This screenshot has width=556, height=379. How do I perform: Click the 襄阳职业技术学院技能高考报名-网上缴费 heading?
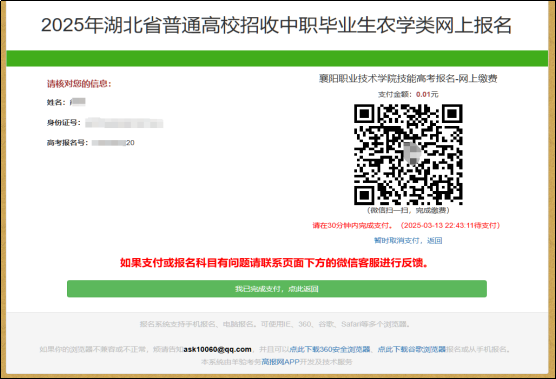click(408, 78)
